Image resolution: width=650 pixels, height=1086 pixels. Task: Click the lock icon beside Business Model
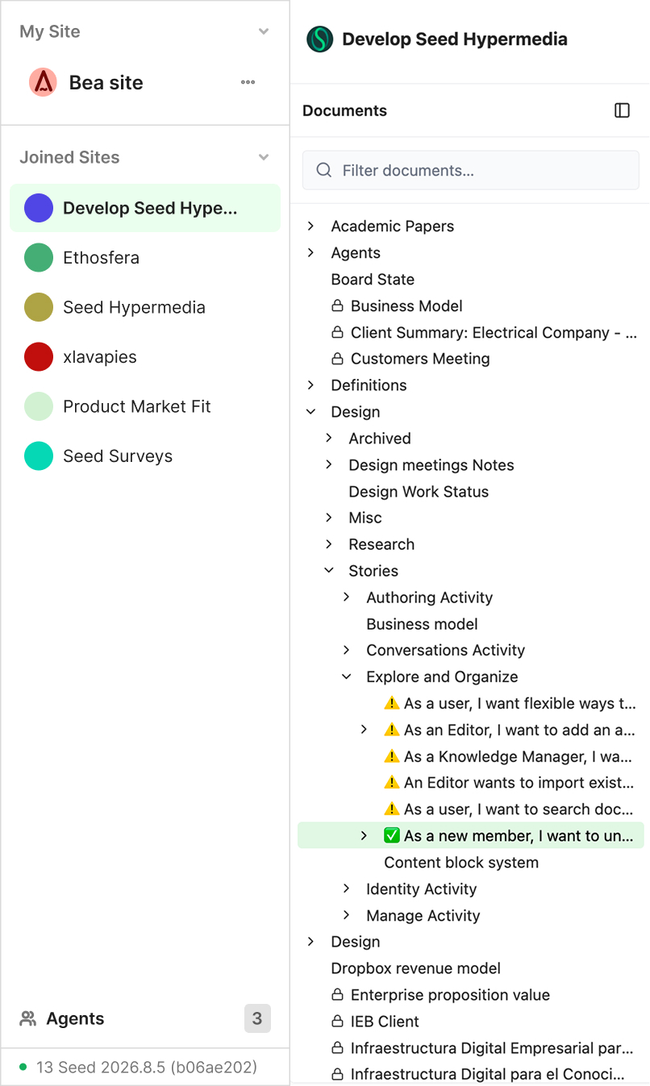tap(337, 305)
